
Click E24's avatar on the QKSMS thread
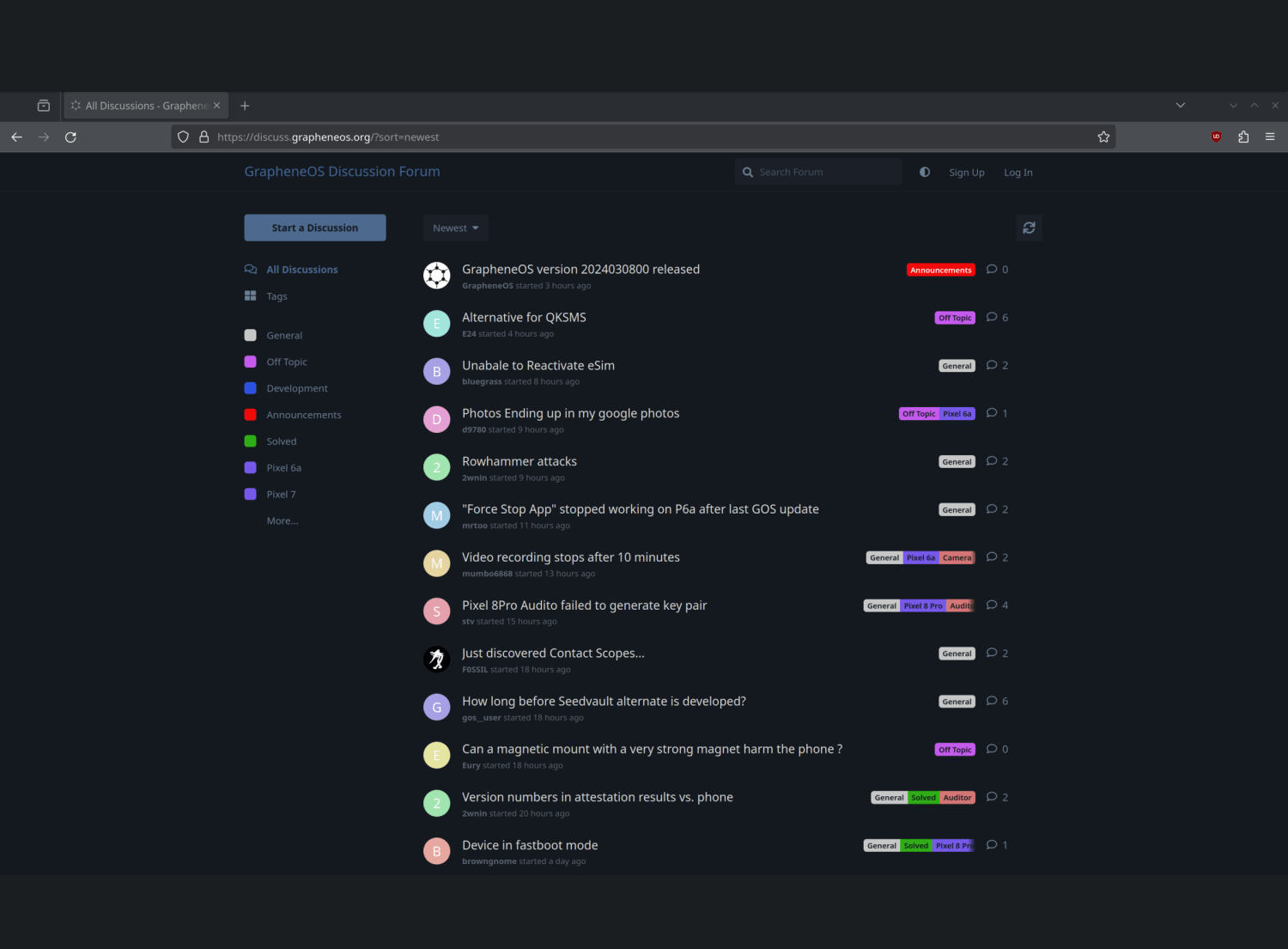coord(437,324)
